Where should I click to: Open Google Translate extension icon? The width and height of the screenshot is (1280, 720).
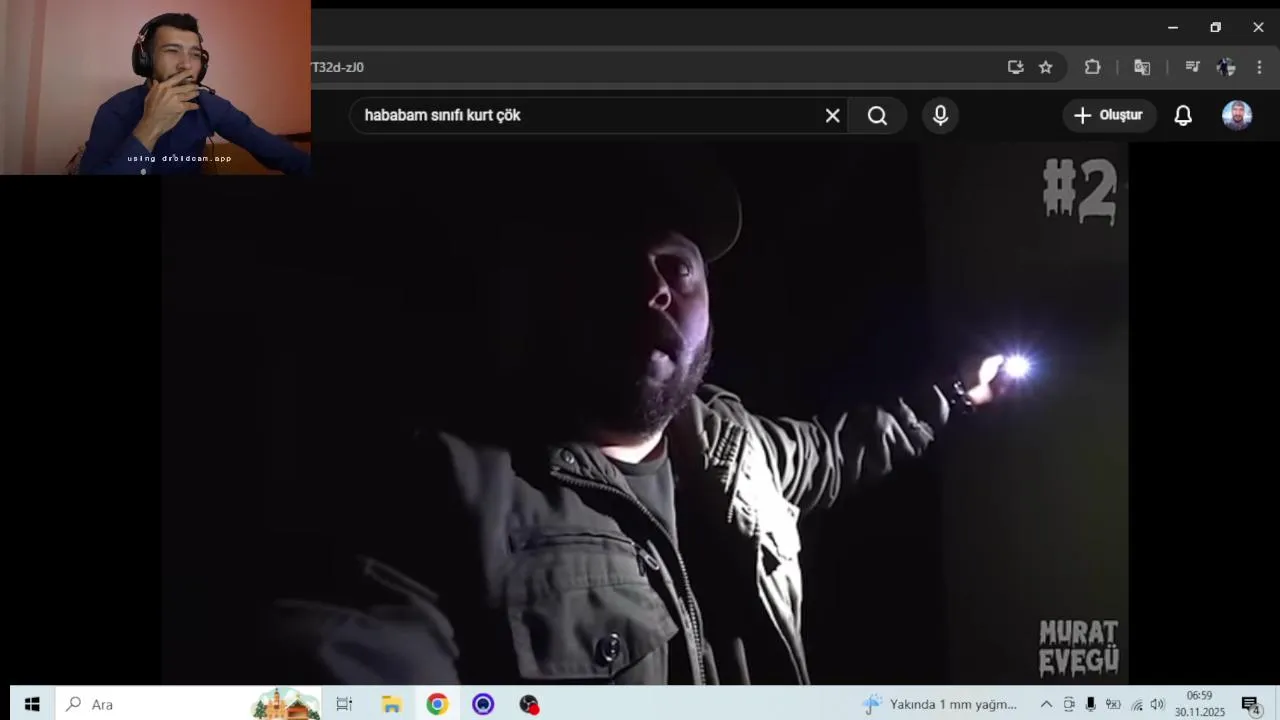click(x=1141, y=67)
